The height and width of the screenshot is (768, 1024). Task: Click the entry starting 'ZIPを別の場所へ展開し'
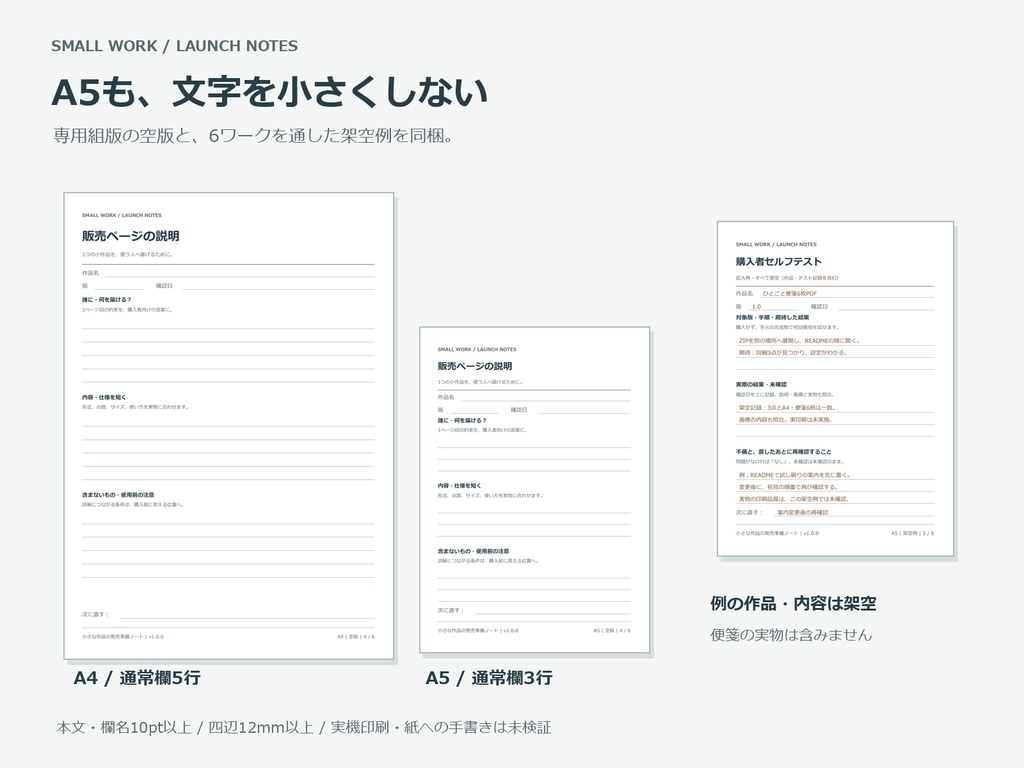coord(798,341)
